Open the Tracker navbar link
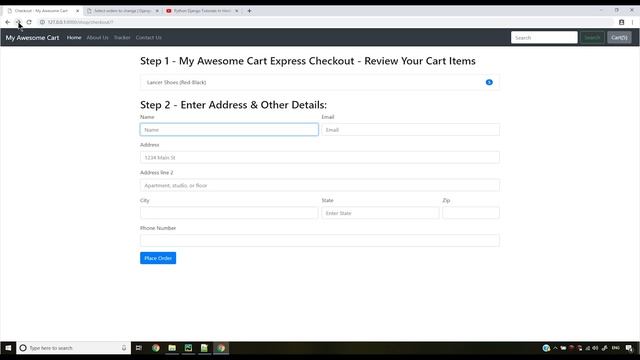Image resolution: width=640 pixels, height=360 pixels. coord(122,38)
